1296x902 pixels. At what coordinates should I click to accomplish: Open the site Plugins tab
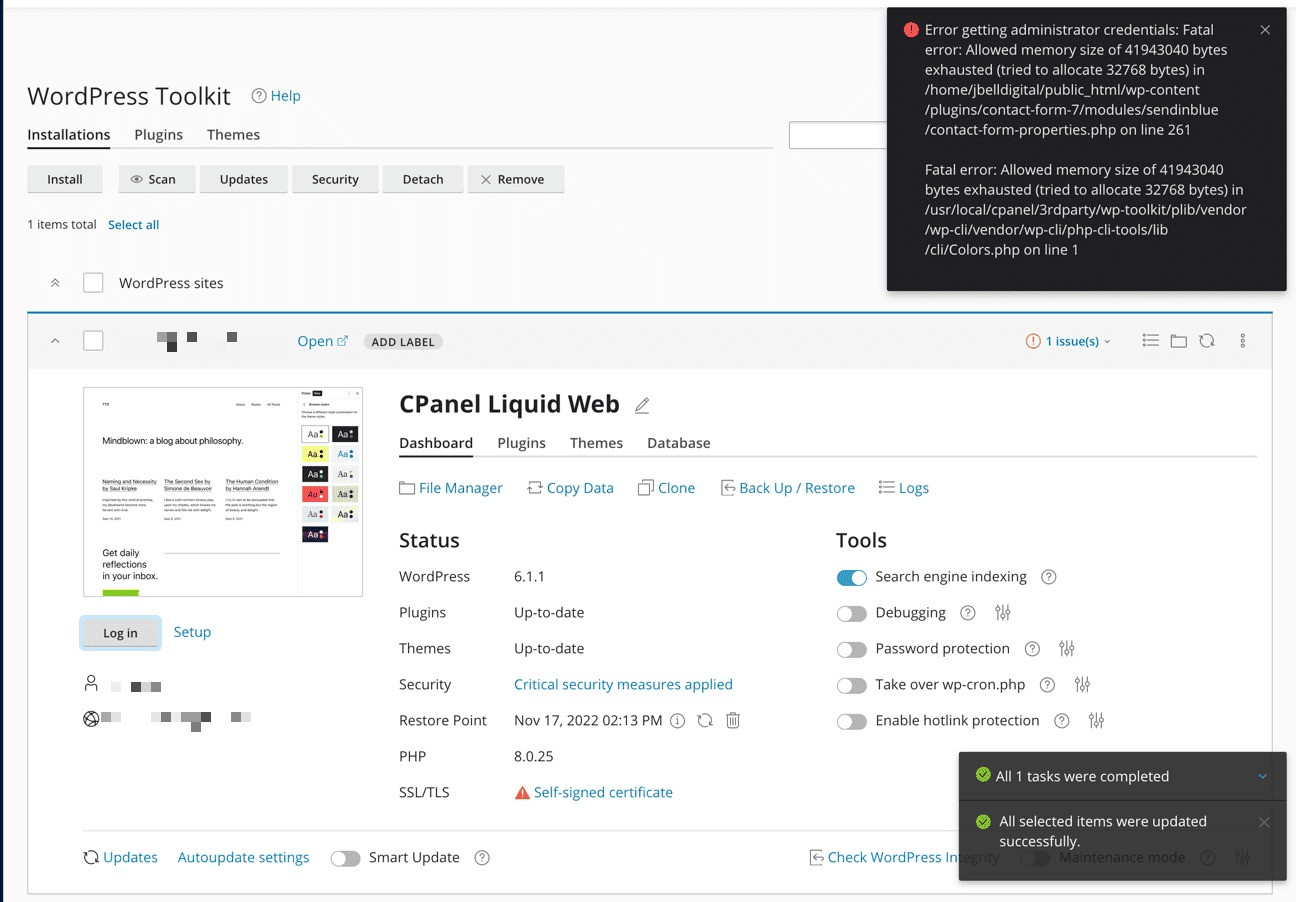521,443
